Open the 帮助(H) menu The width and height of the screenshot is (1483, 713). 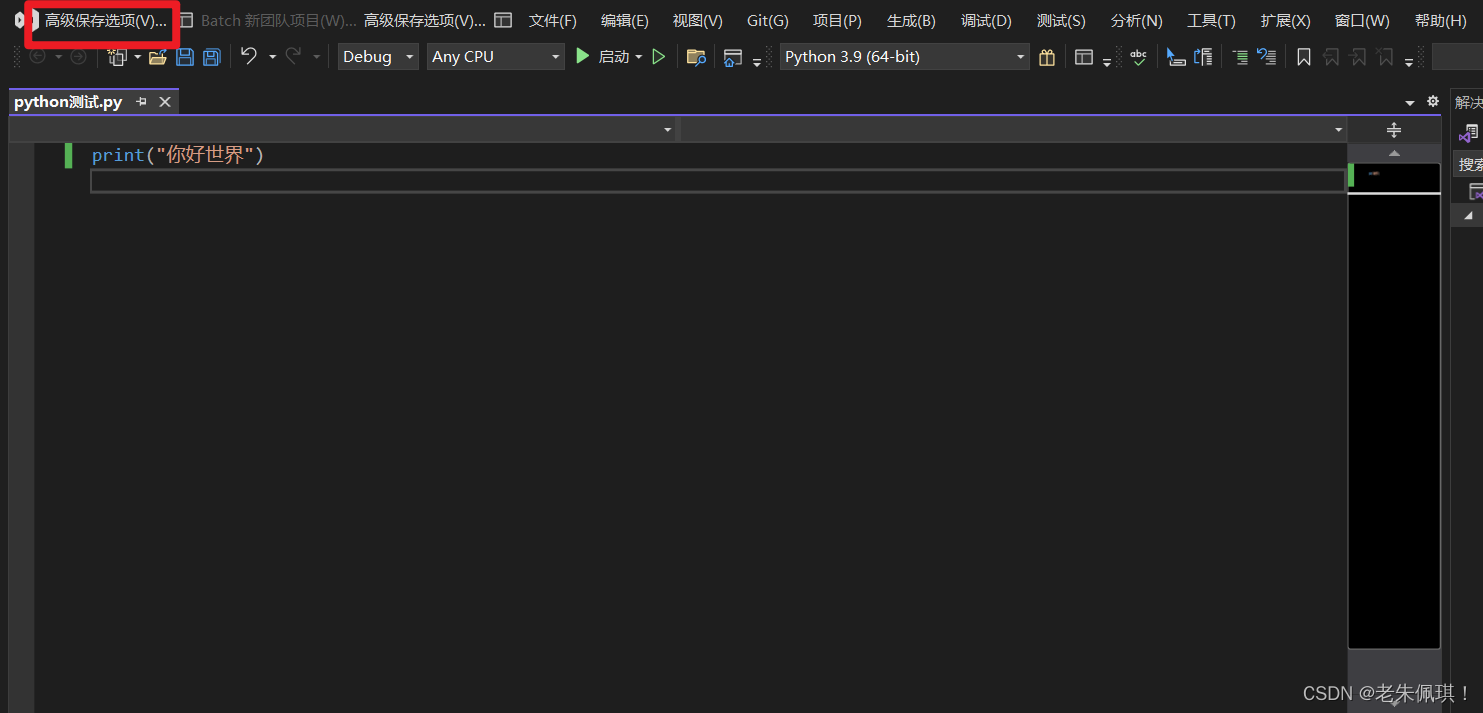tap(1441, 20)
